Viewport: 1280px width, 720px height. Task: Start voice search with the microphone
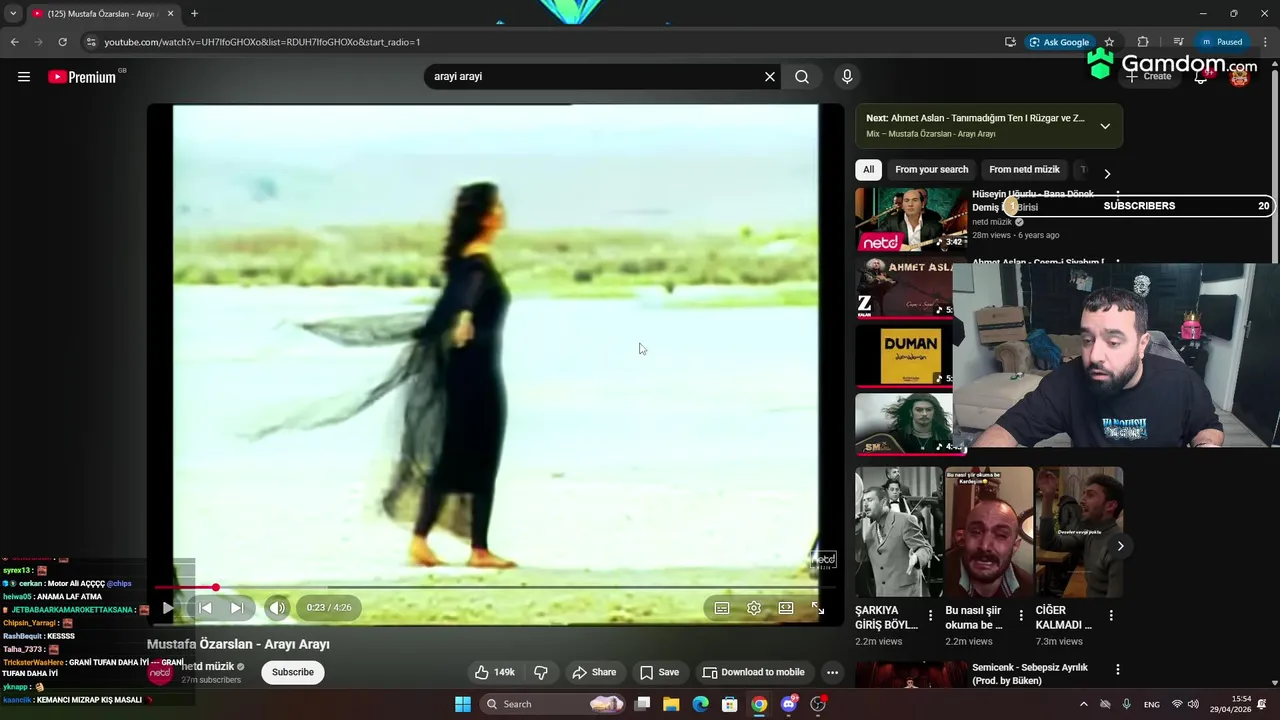(847, 77)
